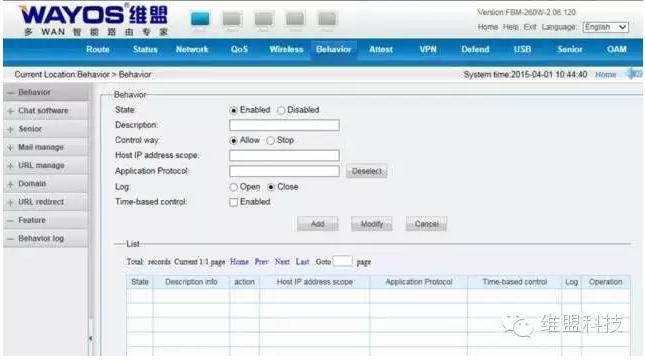Click the third gray port status icon
Viewport: 645px width, 363px height.
(263, 19)
